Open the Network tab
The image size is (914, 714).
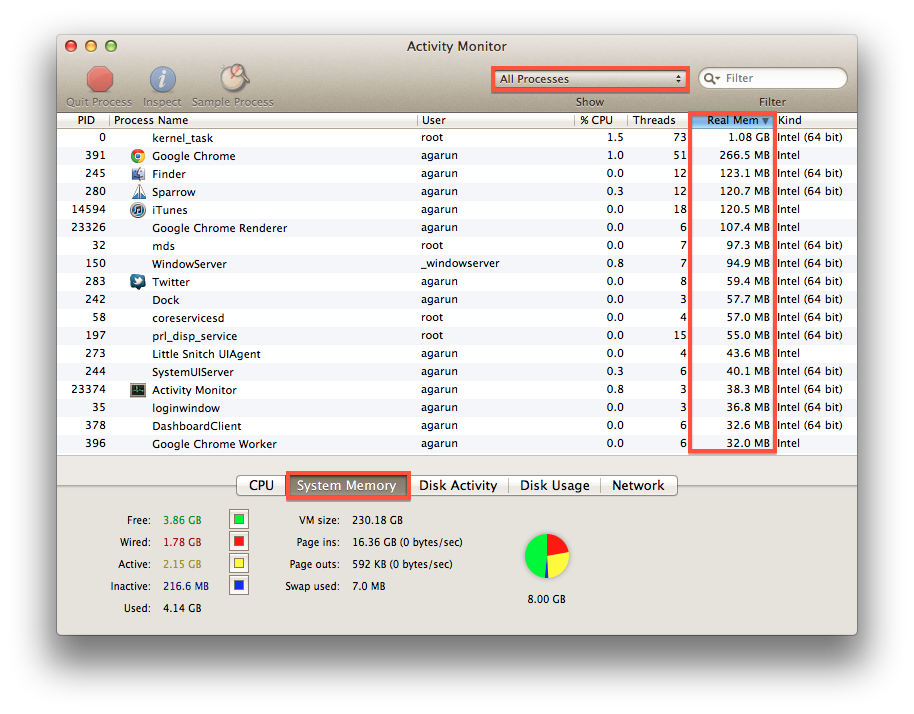pos(638,486)
